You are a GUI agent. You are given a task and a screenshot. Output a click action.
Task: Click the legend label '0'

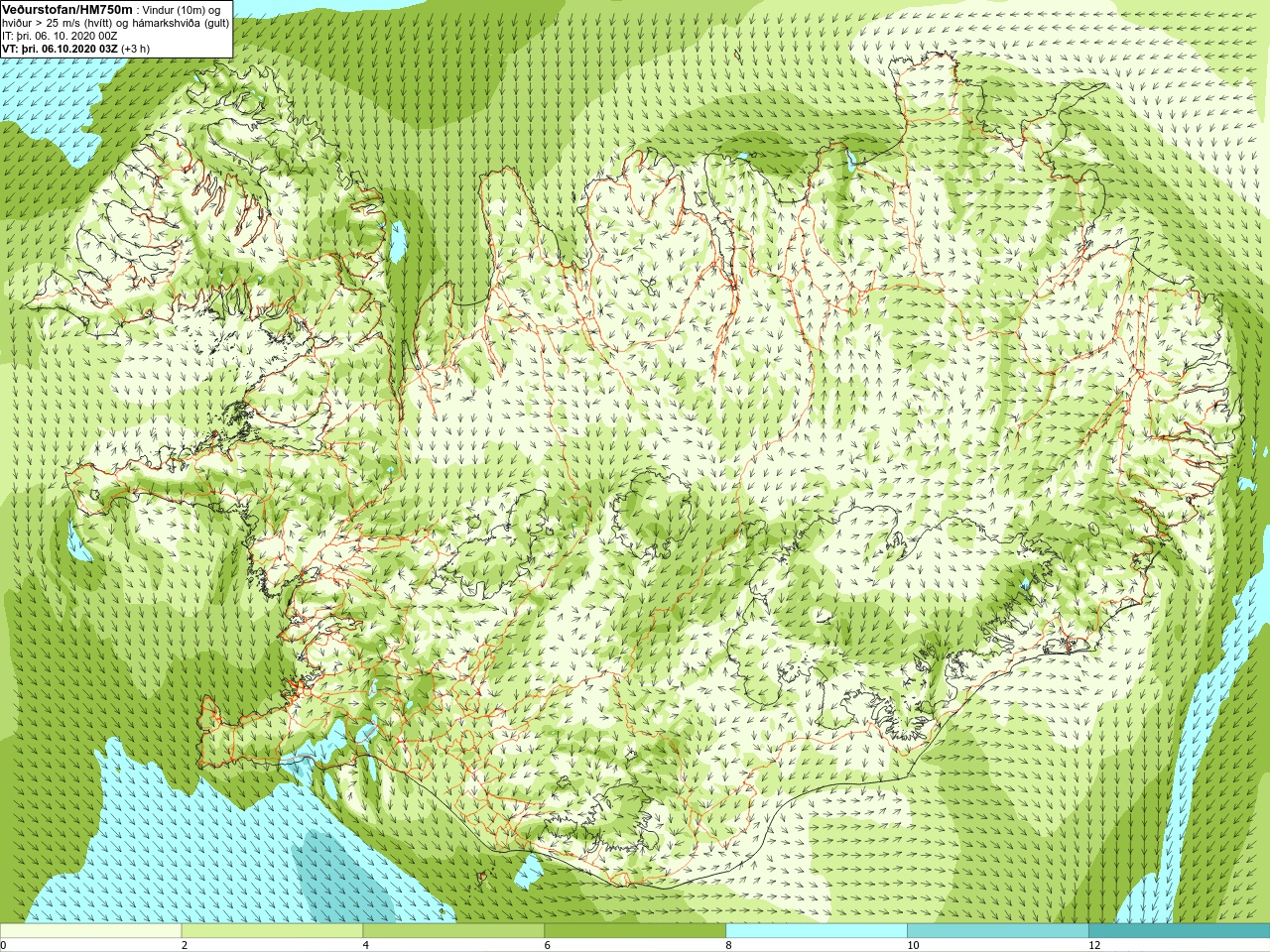click(4, 945)
